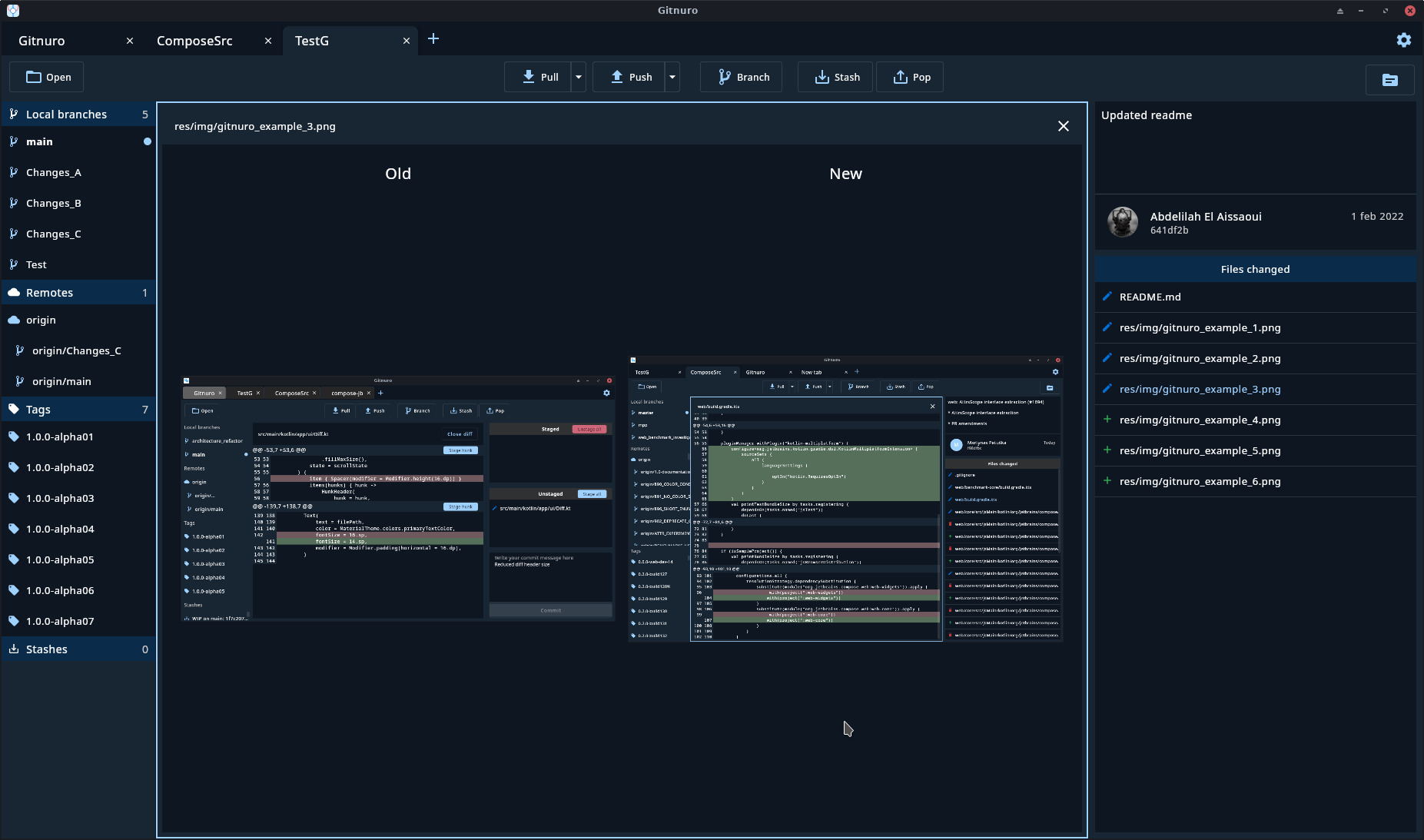Screen dimensions: 1424x840
Task: Close the ComposeSrc tab
Action: [268, 41]
